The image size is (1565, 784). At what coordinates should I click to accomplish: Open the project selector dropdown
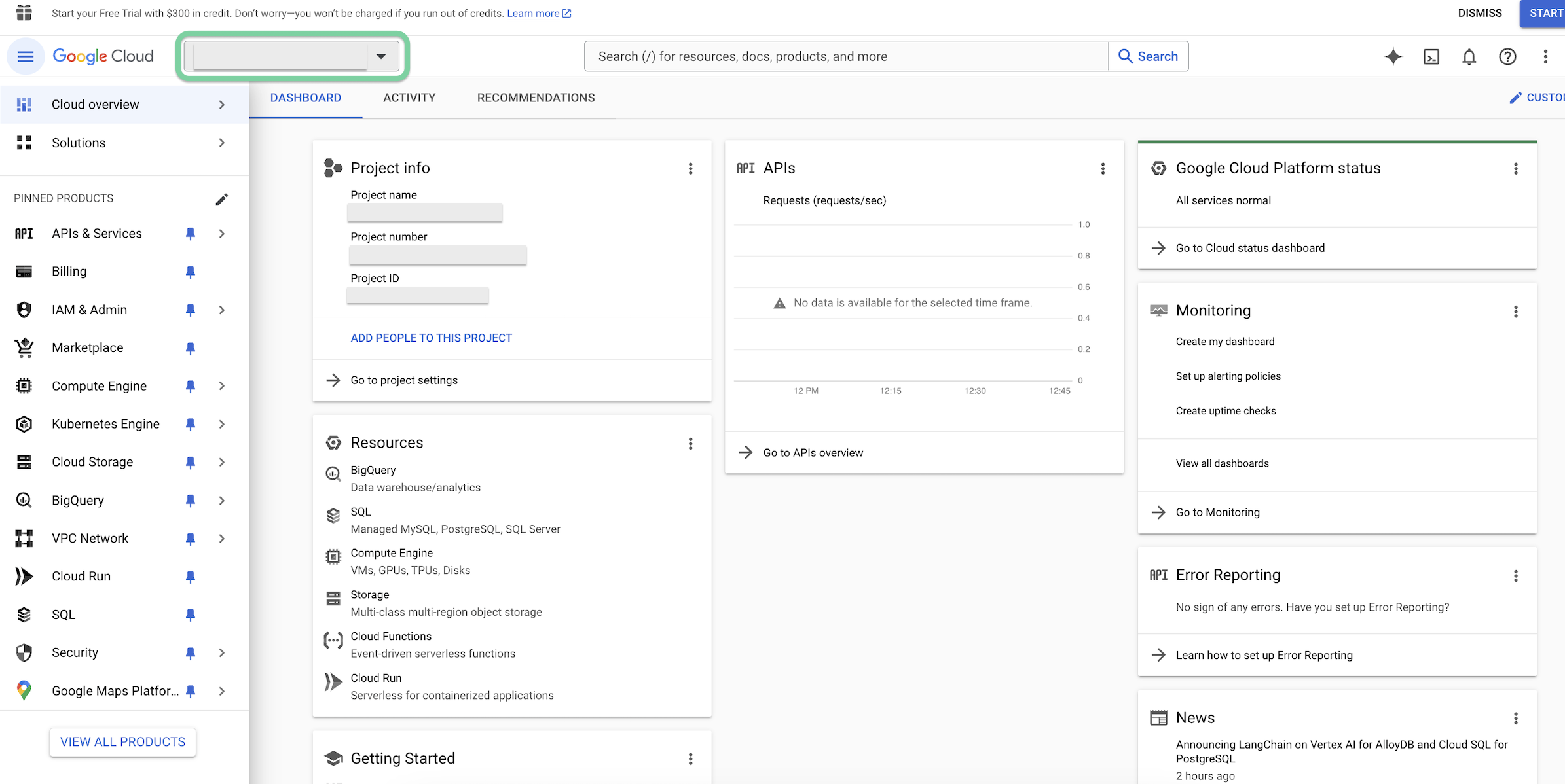pyautogui.click(x=292, y=56)
